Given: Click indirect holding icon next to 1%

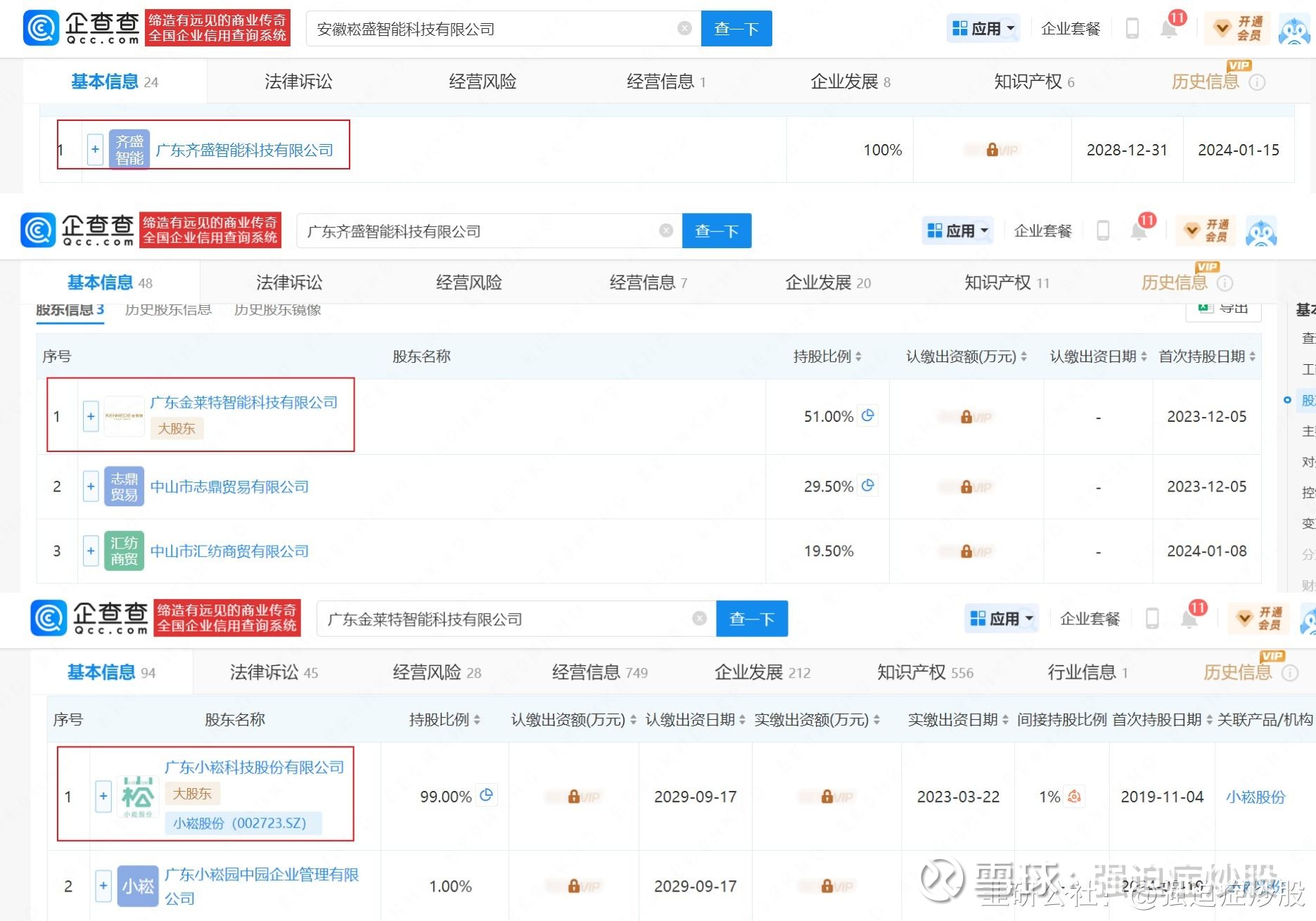Looking at the screenshot, I should pyautogui.click(x=1074, y=797).
